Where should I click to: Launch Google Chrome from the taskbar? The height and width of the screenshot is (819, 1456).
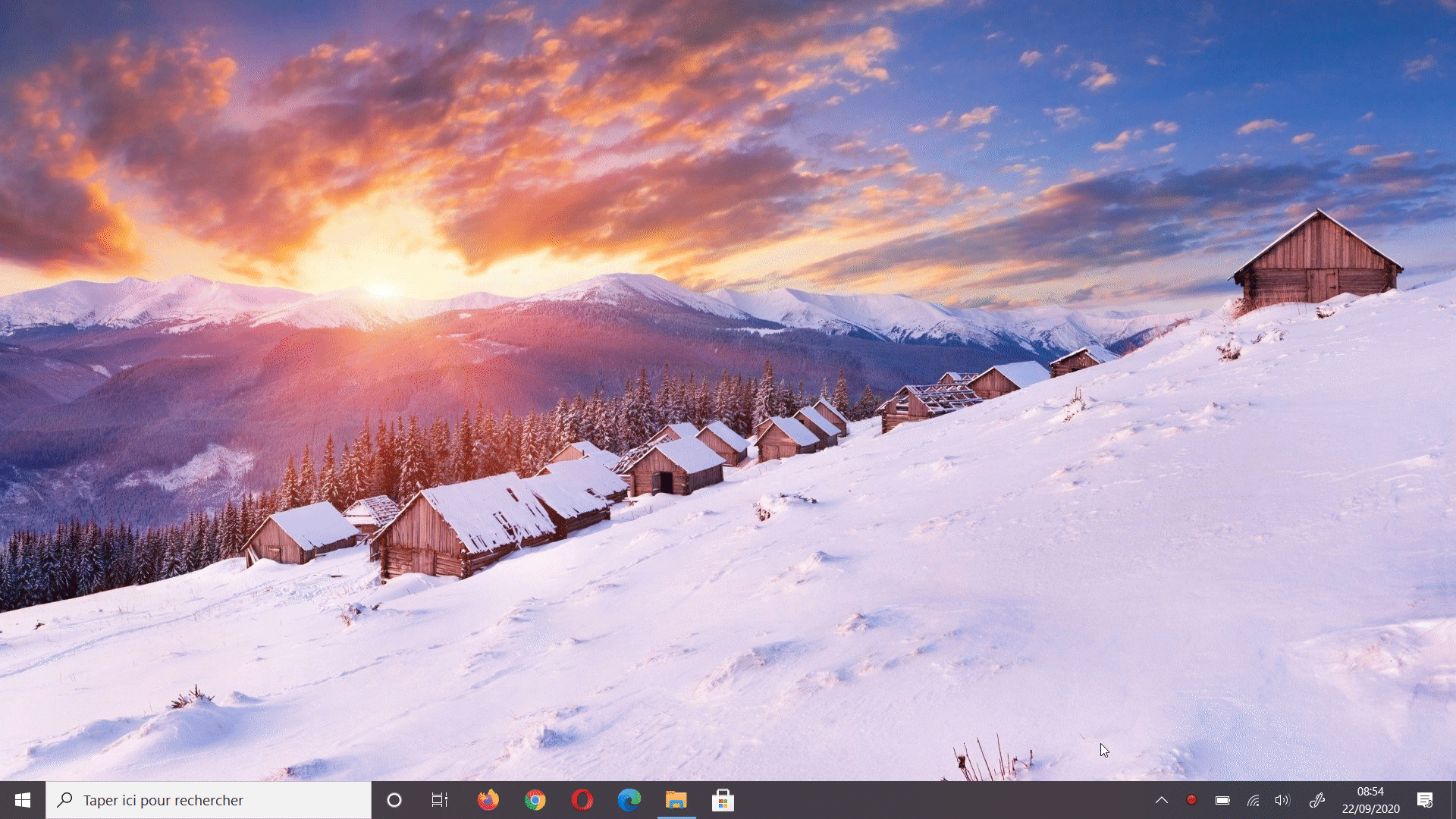tap(535, 800)
